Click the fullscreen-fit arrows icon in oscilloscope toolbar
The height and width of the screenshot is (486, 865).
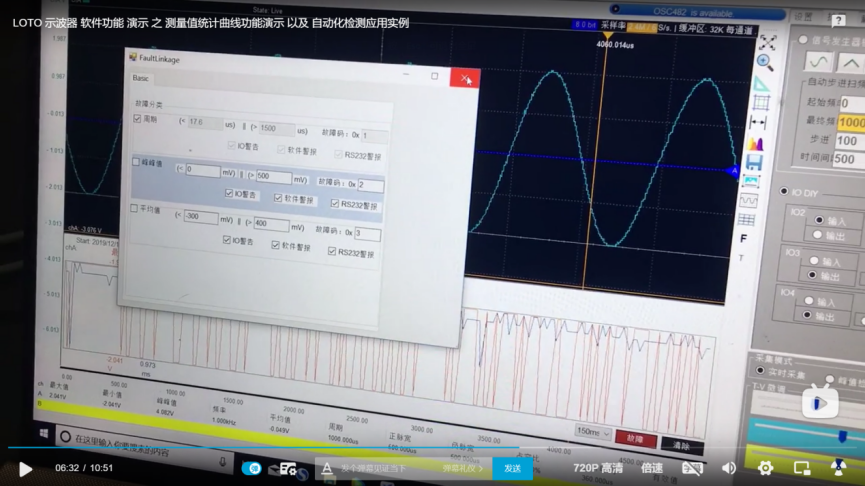(767, 42)
